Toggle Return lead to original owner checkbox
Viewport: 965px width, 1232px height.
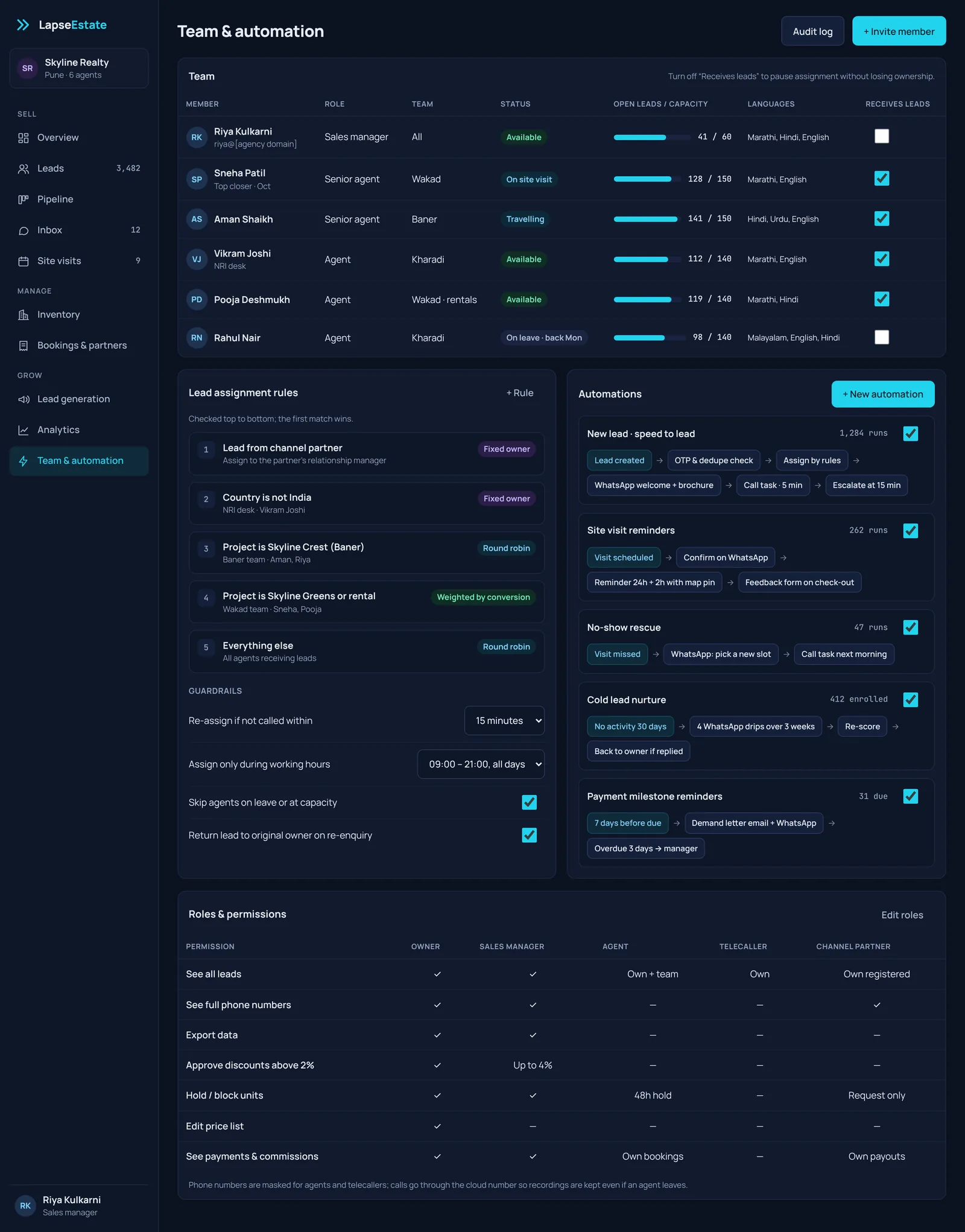pos(529,835)
